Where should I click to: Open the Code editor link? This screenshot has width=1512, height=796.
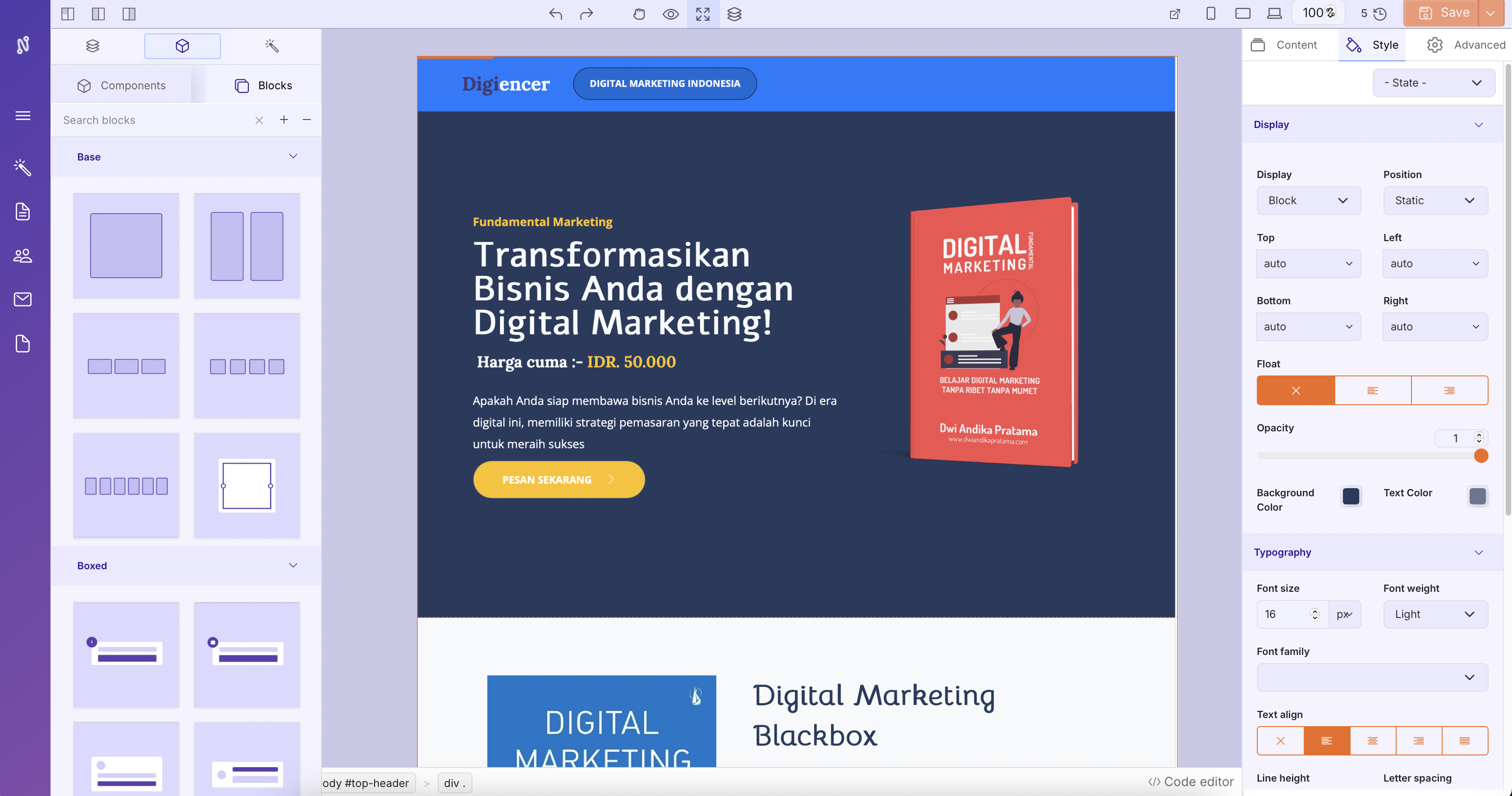click(x=1191, y=782)
